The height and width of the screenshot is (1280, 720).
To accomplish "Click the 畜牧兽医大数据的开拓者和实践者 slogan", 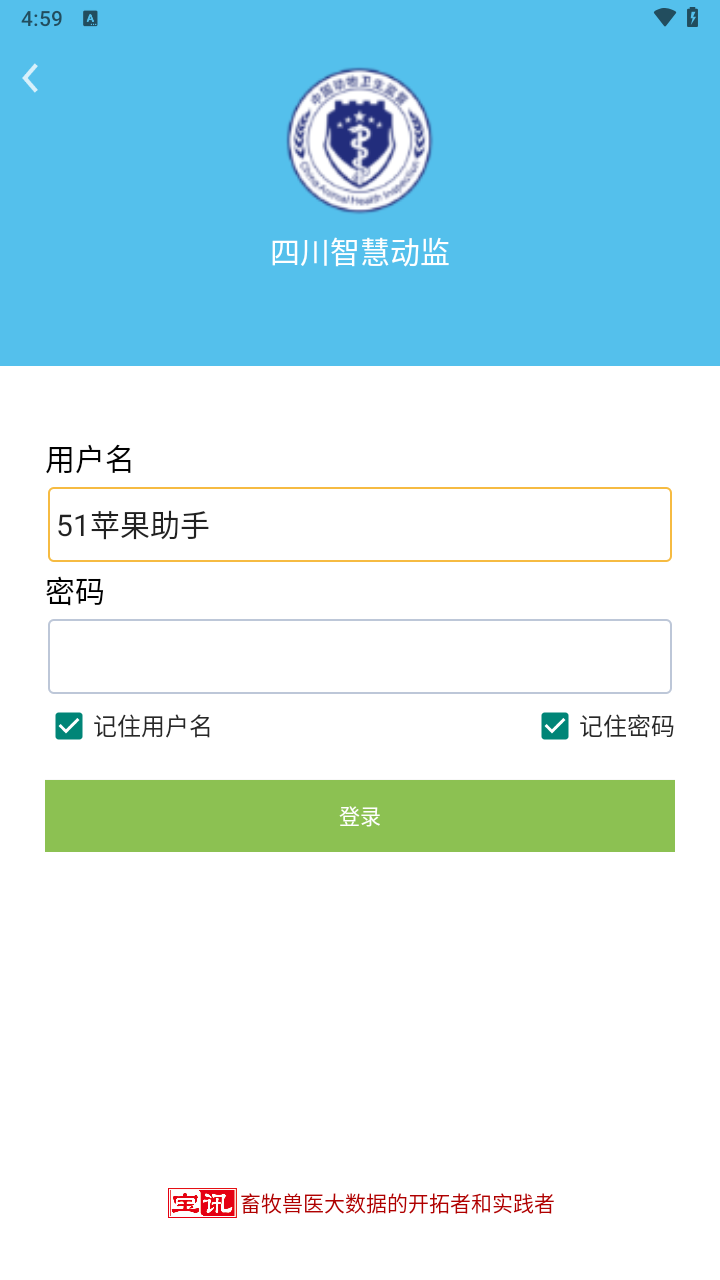I will pos(397,1204).
